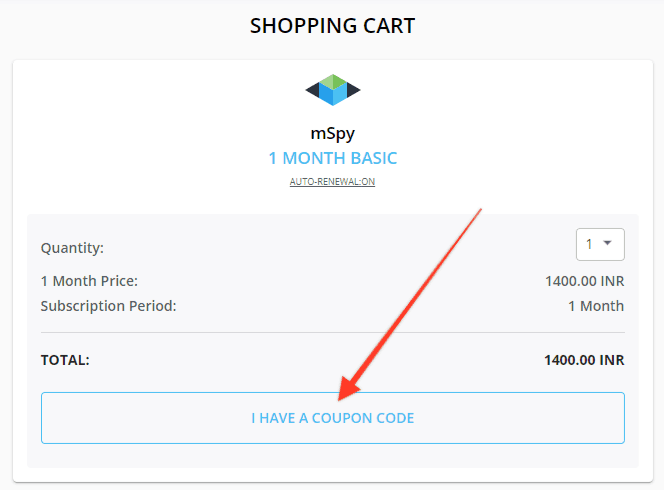
Task: Click the 1 Month Price label
Action: click(89, 281)
